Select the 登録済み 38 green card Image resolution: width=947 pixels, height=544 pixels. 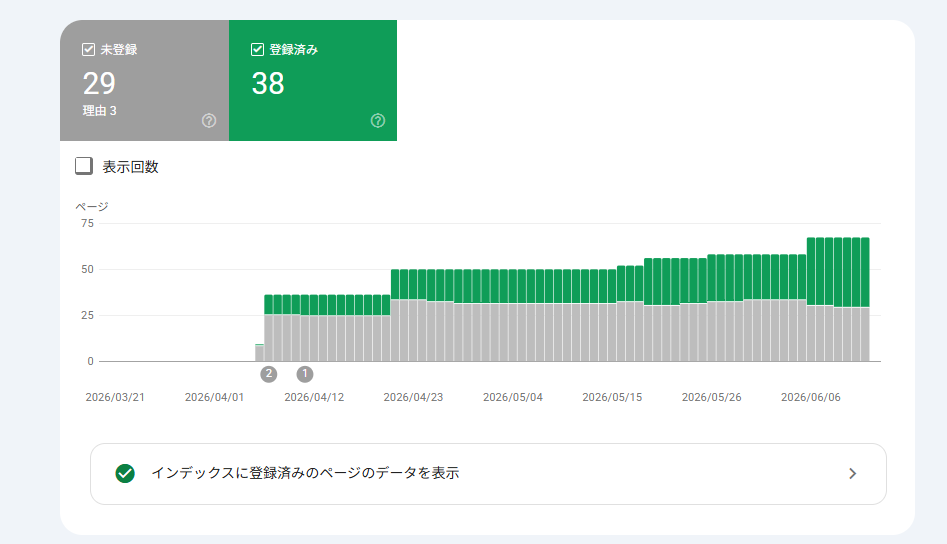313,80
